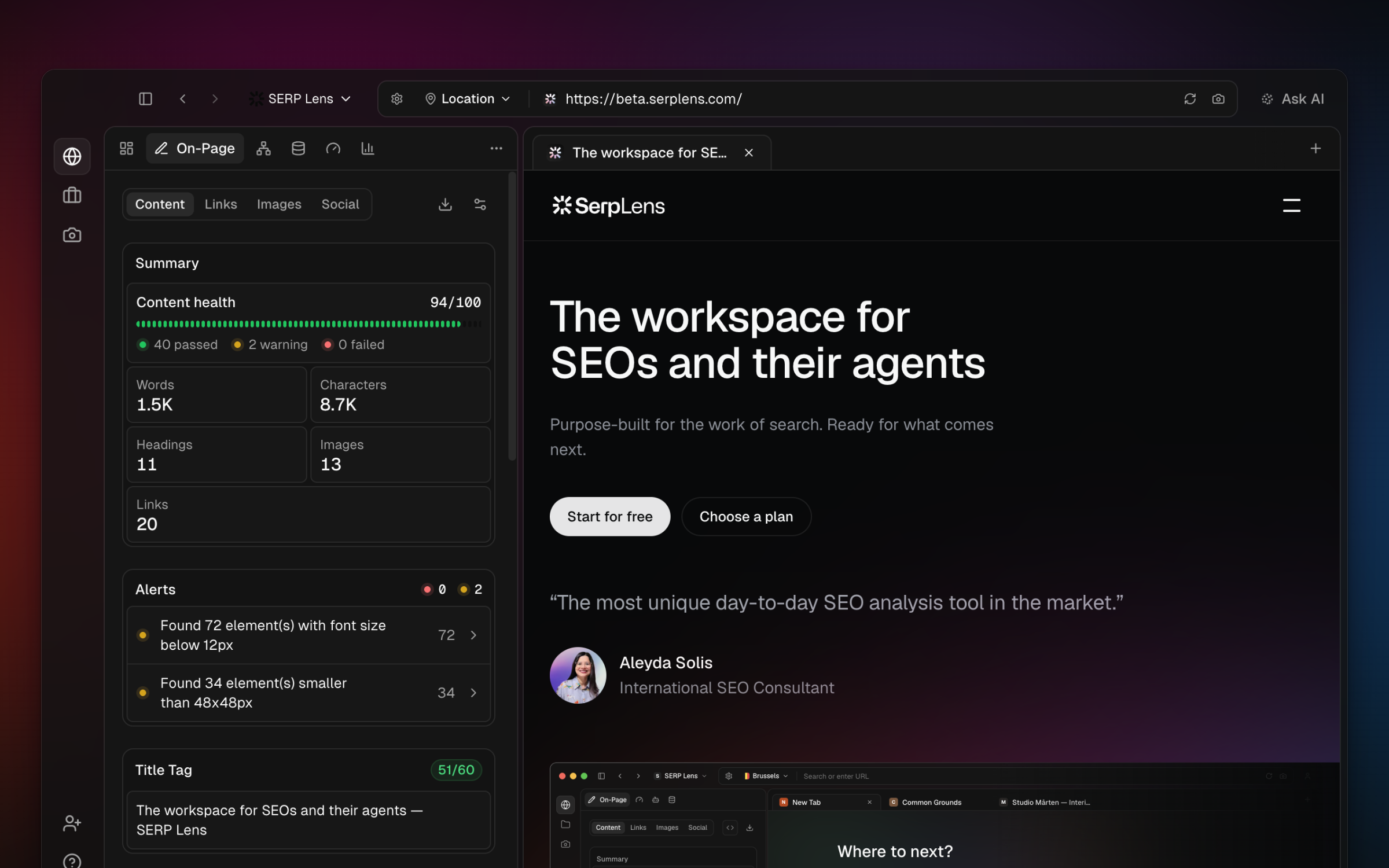Screen dimensions: 1389x868
Task: Click Brussels dropdown in preview image
Action: click(766, 777)
